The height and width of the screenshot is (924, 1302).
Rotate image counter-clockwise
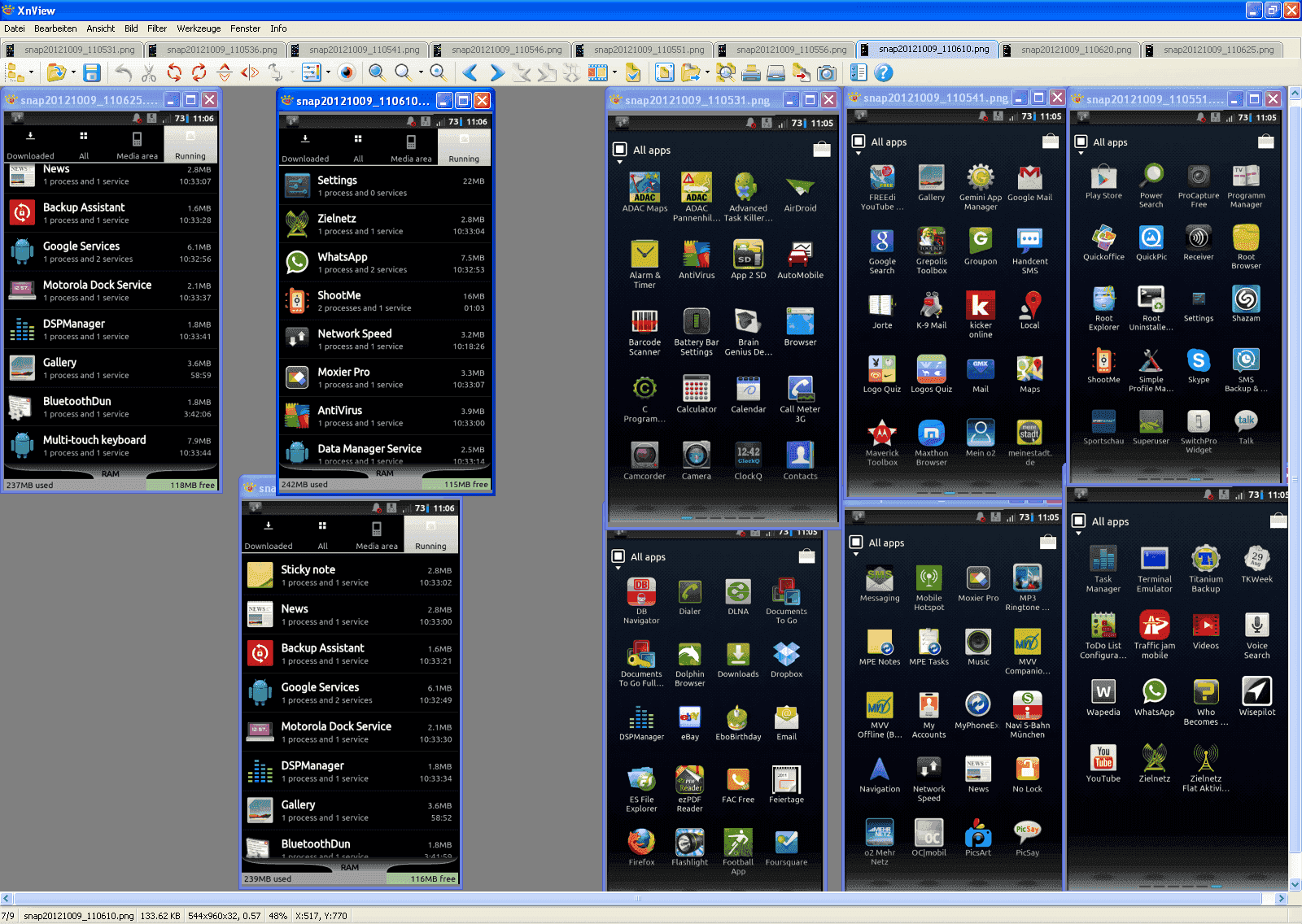pyautogui.click(x=174, y=73)
